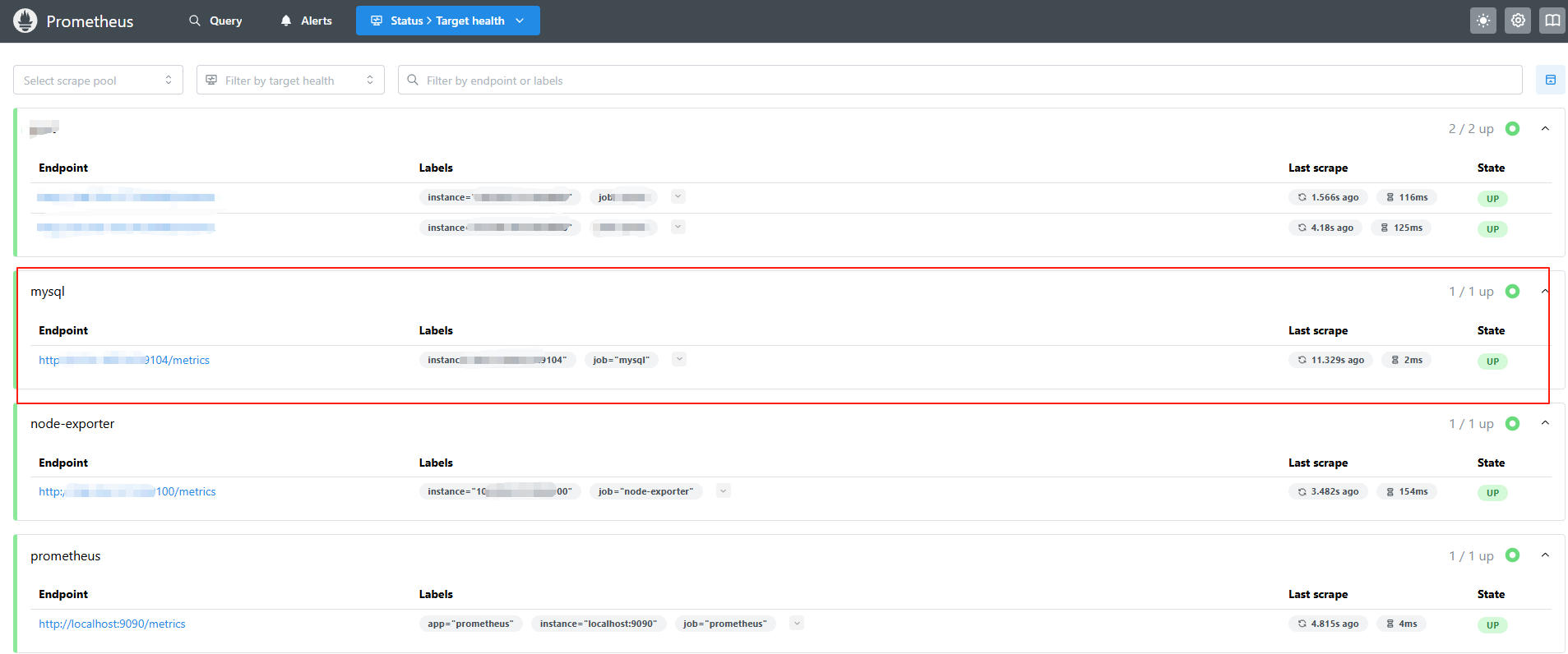Click the UP state badge for node-exporter

[x=1492, y=493]
